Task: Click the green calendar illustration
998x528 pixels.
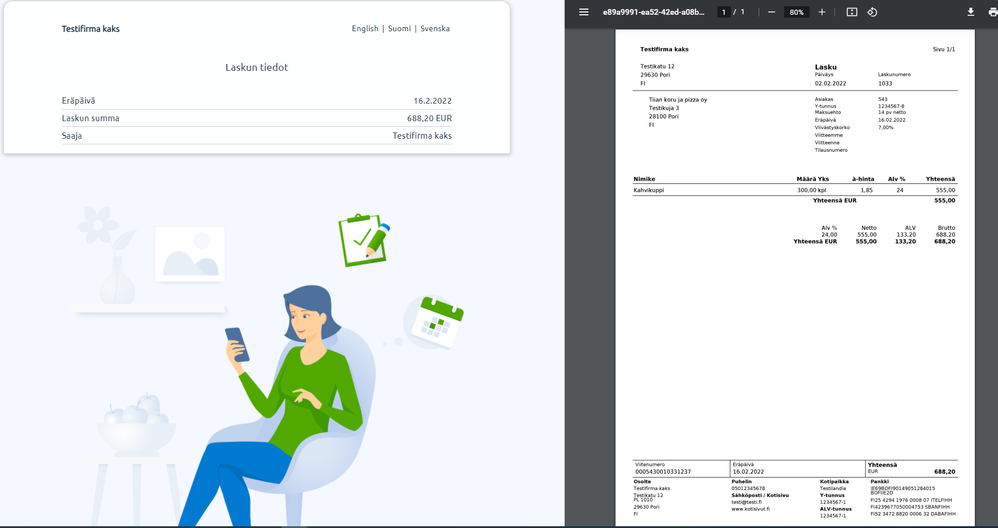Action: tap(437, 322)
